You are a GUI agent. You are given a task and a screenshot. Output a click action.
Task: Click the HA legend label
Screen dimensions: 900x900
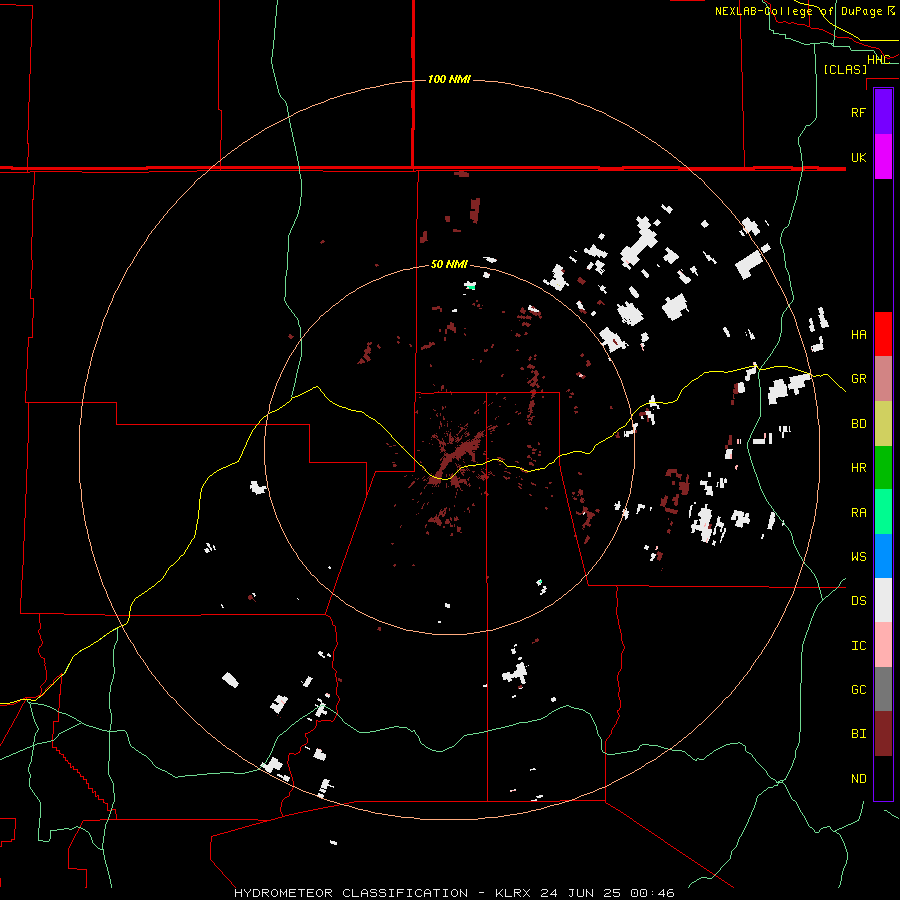[x=858, y=335]
